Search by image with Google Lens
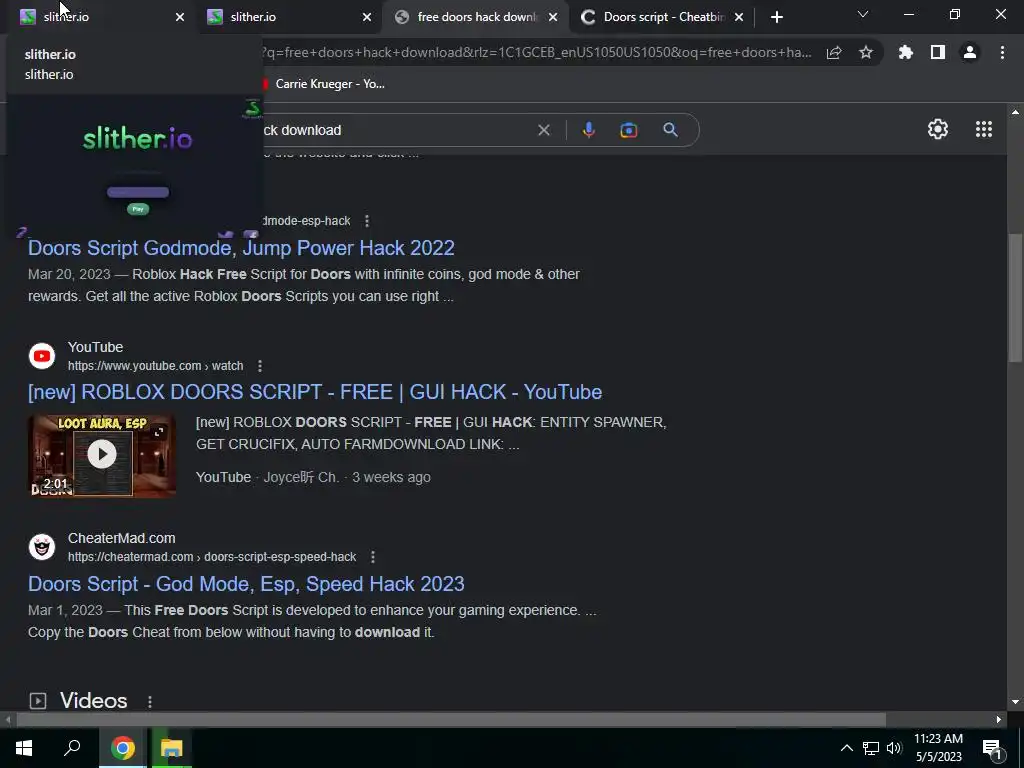The height and width of the screenshot is (768, 1024). tap(628, 130)
